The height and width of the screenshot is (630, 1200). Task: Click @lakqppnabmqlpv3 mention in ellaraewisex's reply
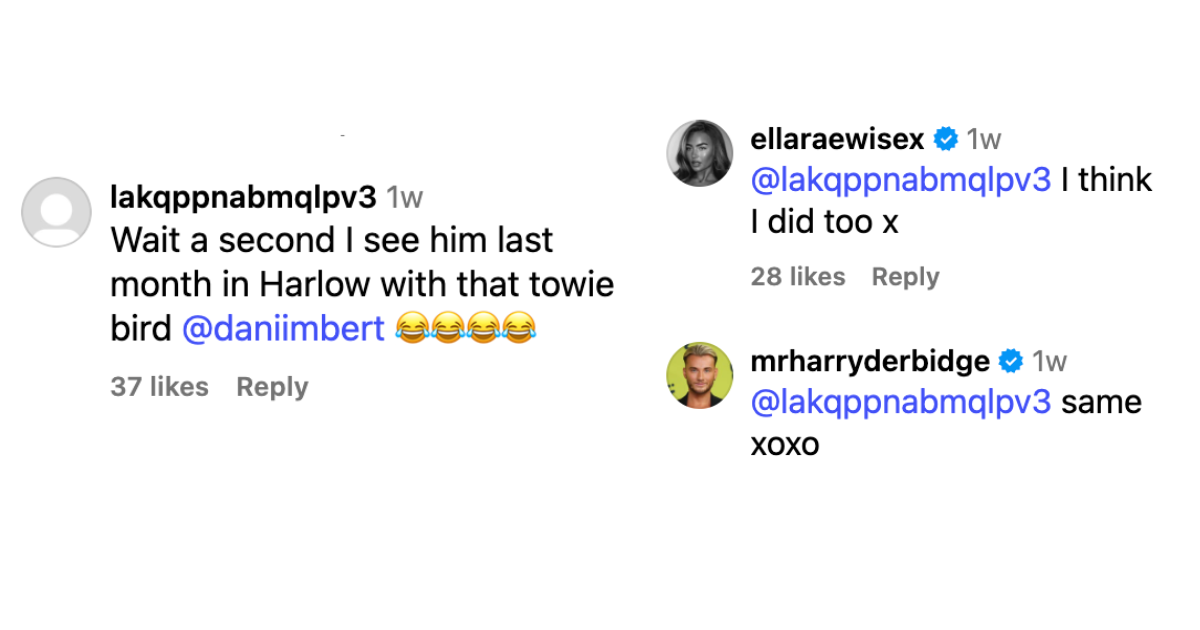(901, 180)
